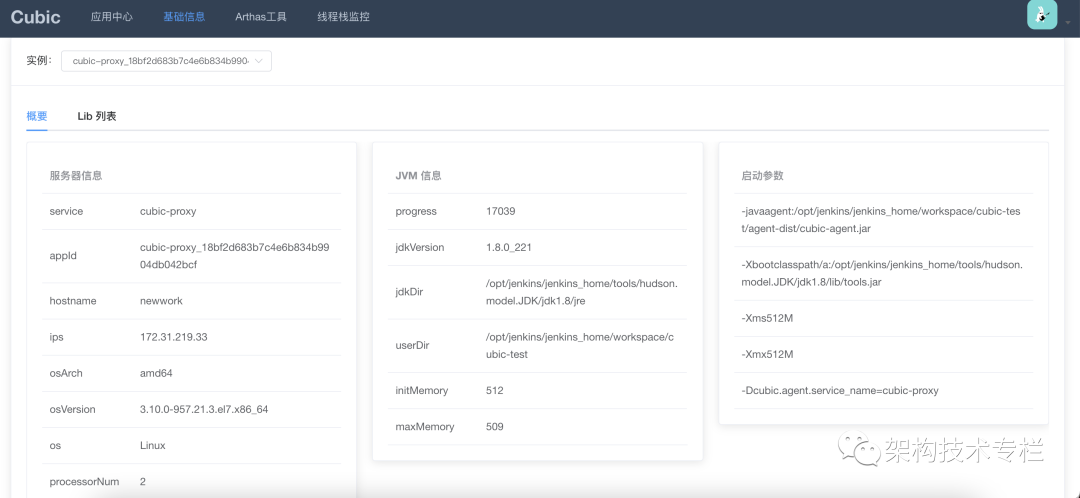Switch to the 概要 tab

pos(37,116)
